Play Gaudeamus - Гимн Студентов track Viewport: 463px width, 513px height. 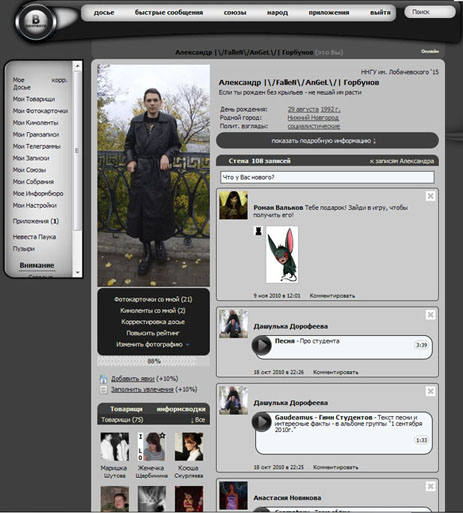coord(262,422)
